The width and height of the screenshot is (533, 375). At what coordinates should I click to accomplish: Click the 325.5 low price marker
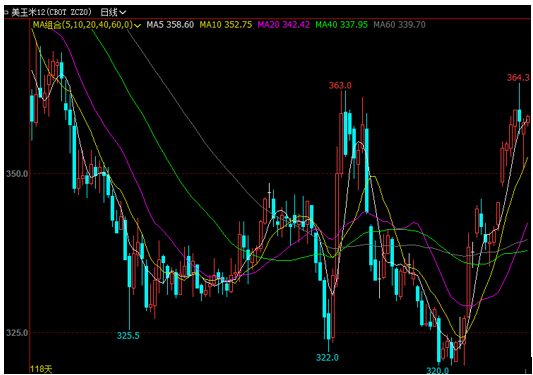tap(128, 336)
